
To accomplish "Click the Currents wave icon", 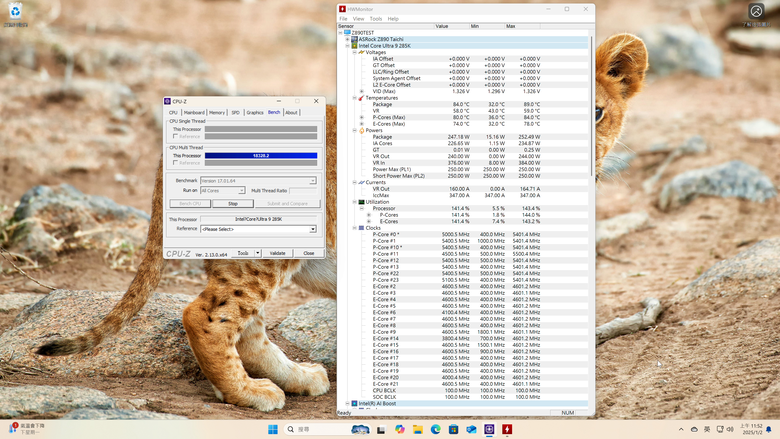I will (361, 182).
